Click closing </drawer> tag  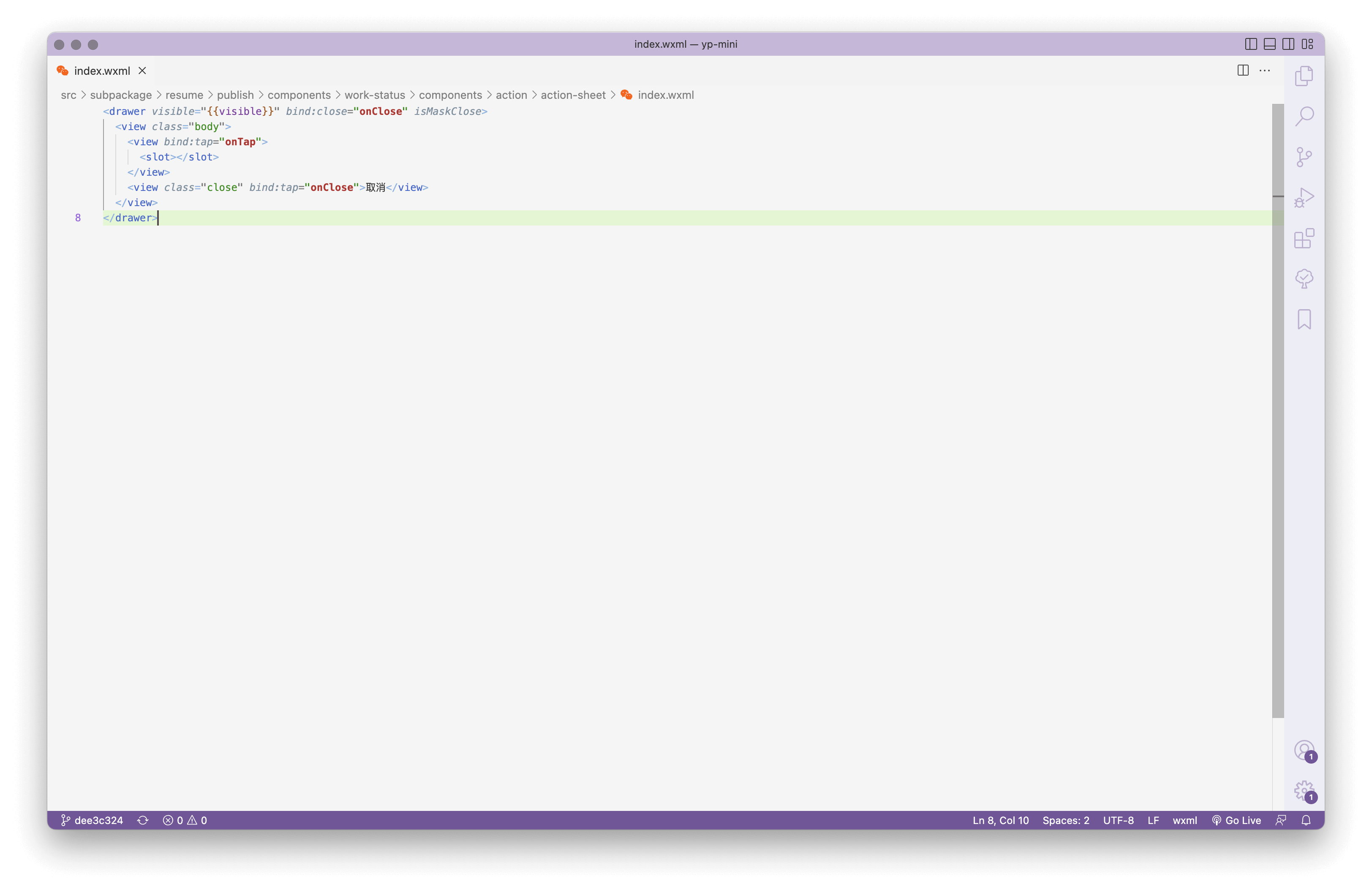pos(130,218)
